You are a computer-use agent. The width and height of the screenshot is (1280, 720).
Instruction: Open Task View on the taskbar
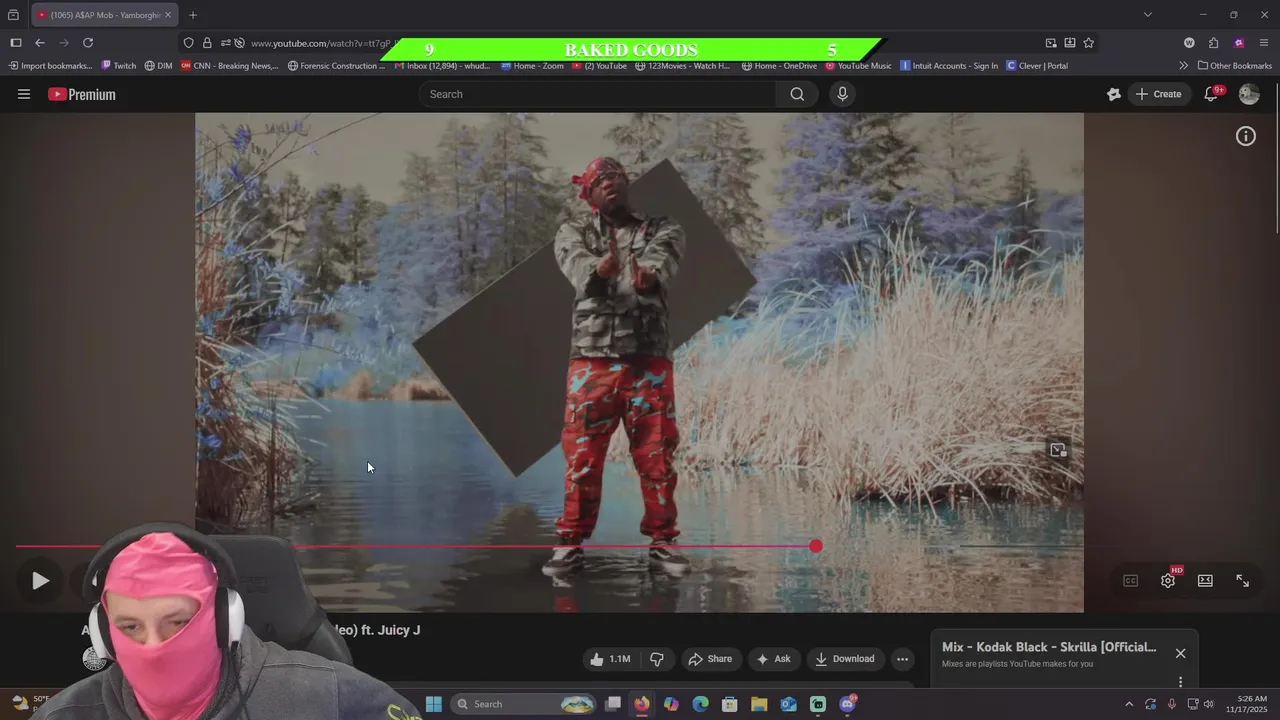pyautogui.click(x=613, y=704)
